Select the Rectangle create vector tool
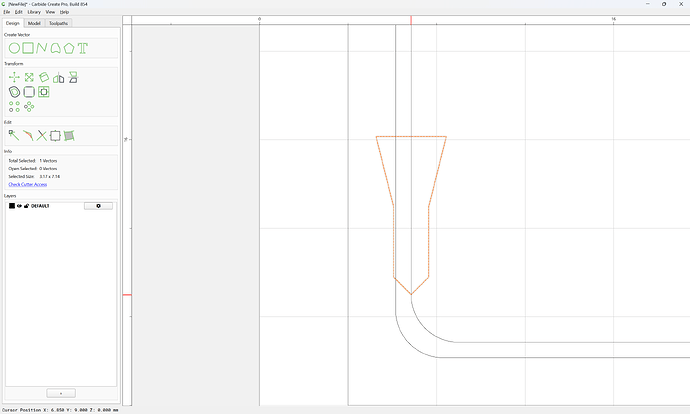690x414 pixels. (28, 48)
